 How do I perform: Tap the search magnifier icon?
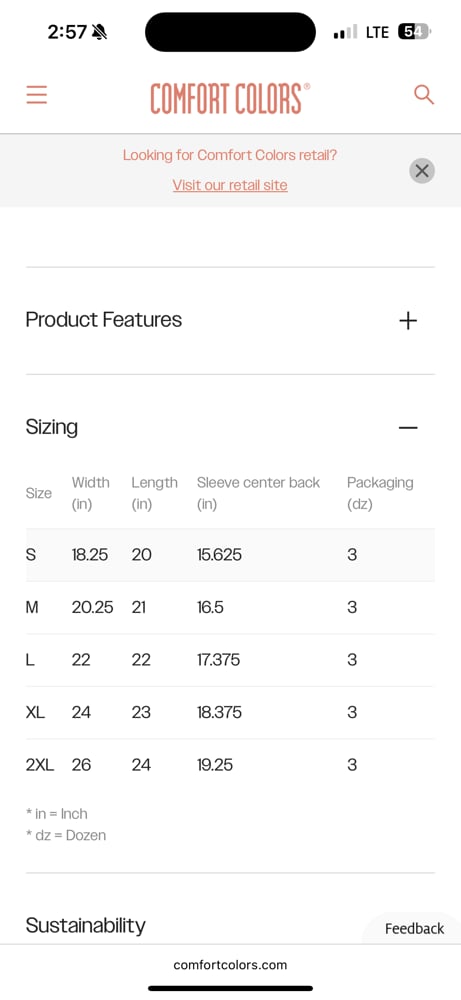[x=424, y=95]
